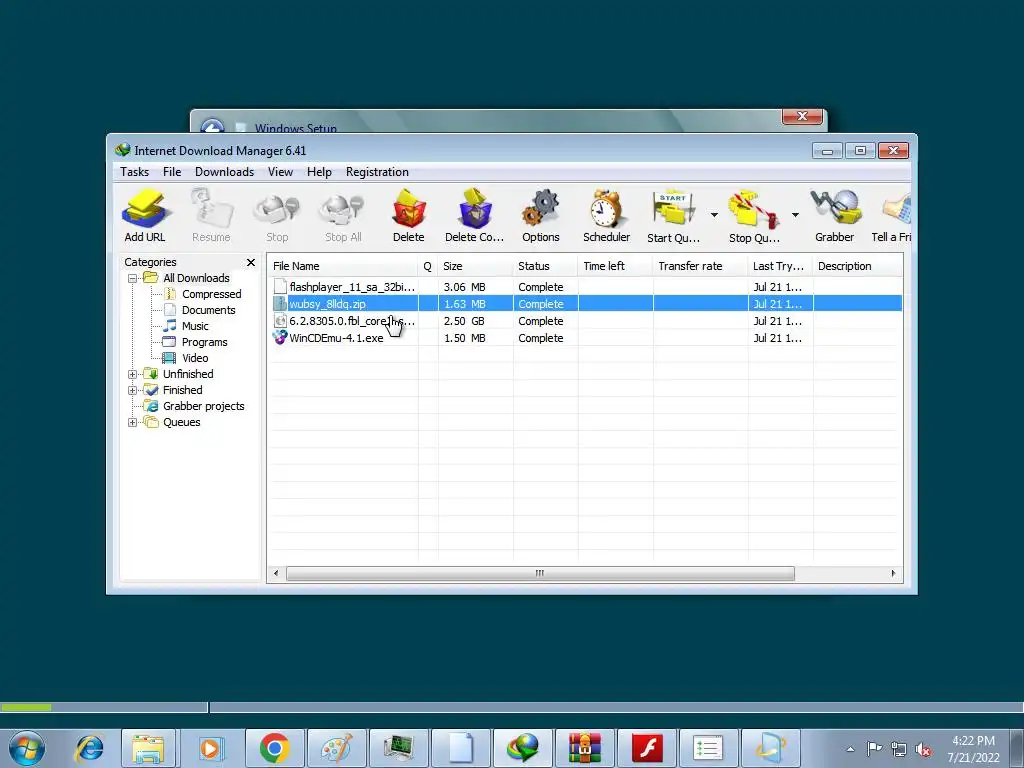Screen dimensions: 1024x768
Task: Expand the Unfinished tree node
Action: tap(133, 374)
